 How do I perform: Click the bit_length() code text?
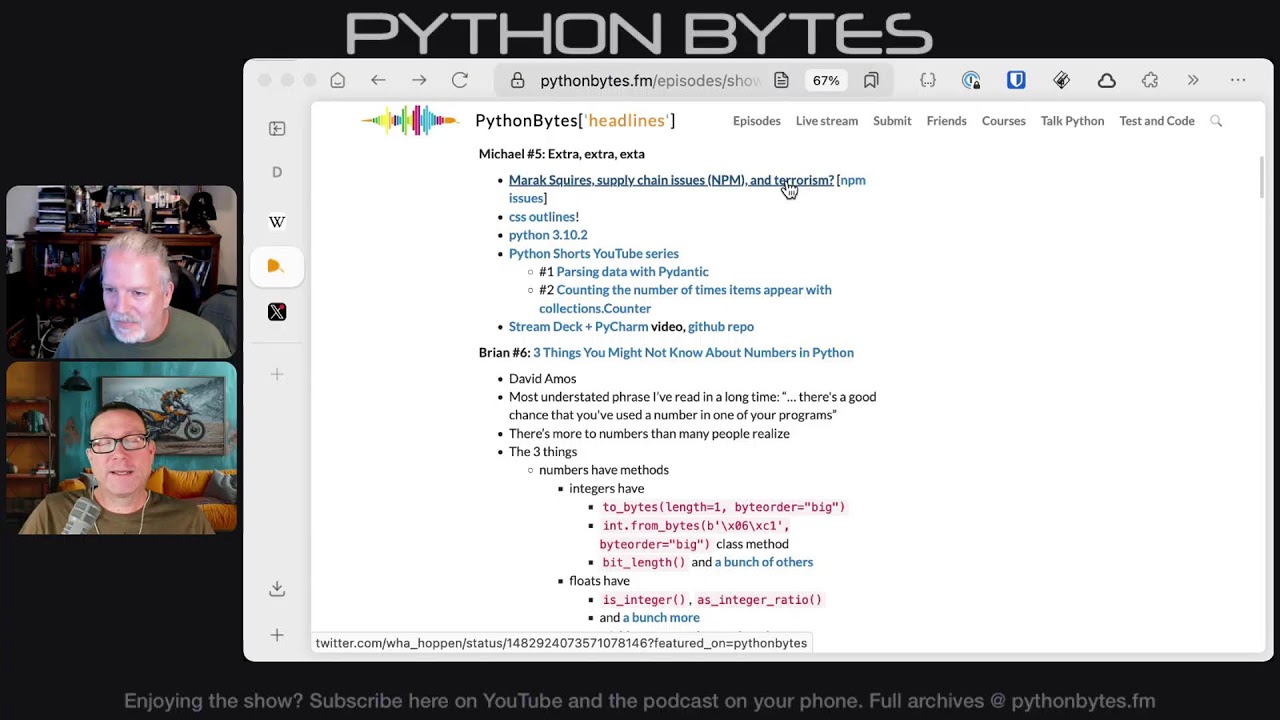pos(644,562)
